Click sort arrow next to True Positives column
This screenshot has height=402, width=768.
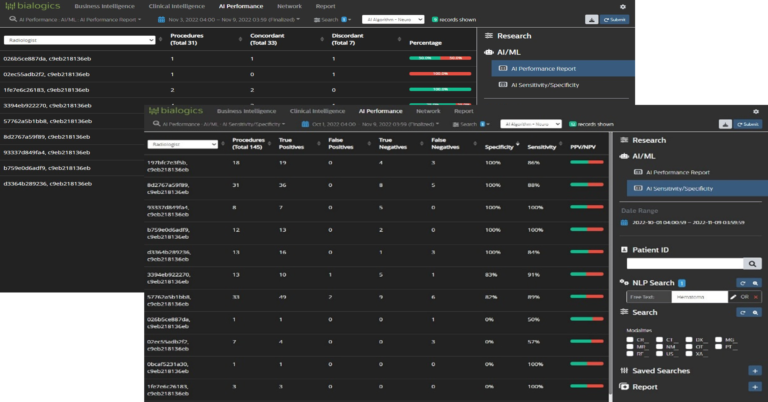[321, 144]
